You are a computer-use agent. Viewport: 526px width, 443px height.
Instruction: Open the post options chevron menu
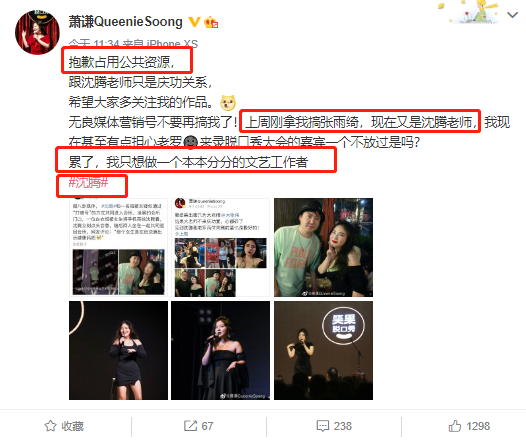pos(512,15)
